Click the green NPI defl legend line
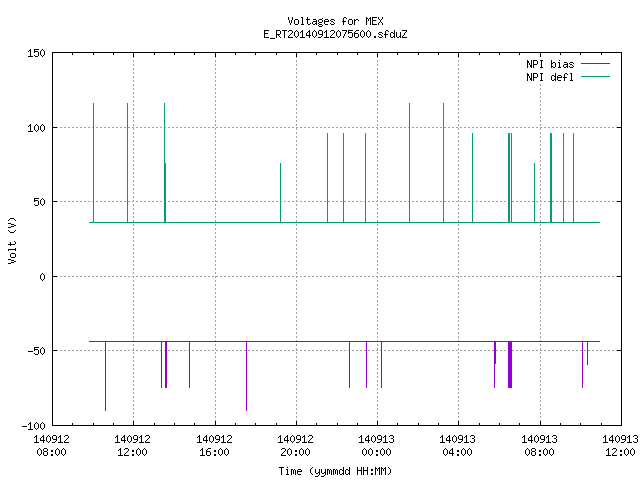This screenshot has width=640, height=480. click(595, 77)
